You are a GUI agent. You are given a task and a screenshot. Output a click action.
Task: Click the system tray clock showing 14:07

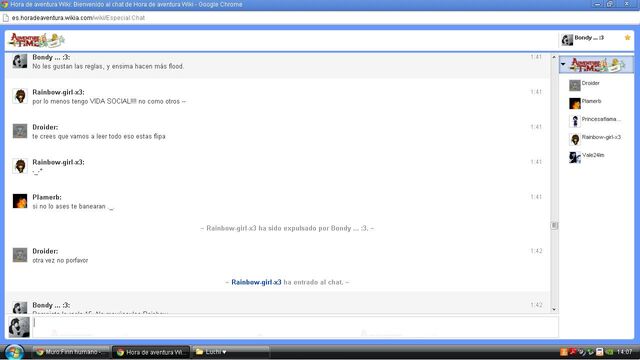click(x=625, y=352)
